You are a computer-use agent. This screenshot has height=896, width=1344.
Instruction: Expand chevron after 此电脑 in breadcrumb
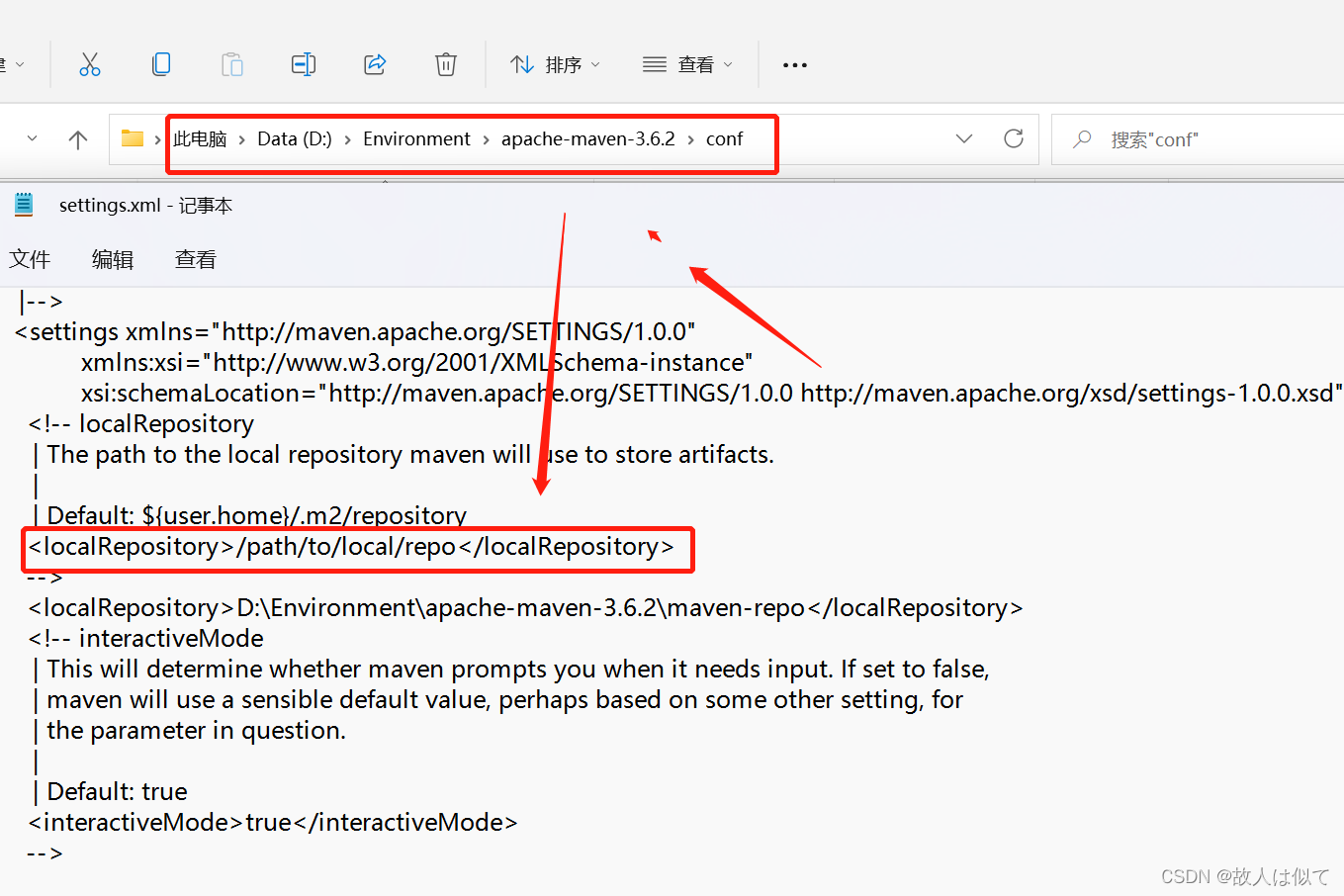[241, 140]
